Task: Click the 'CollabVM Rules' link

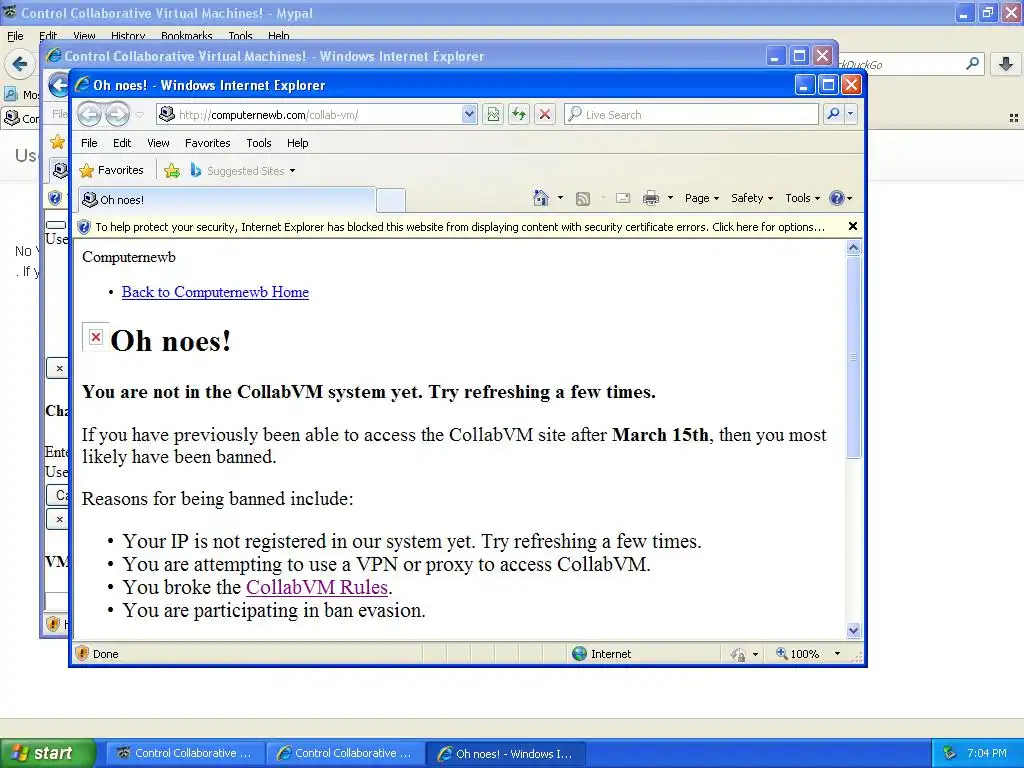Action: point(317,587)
